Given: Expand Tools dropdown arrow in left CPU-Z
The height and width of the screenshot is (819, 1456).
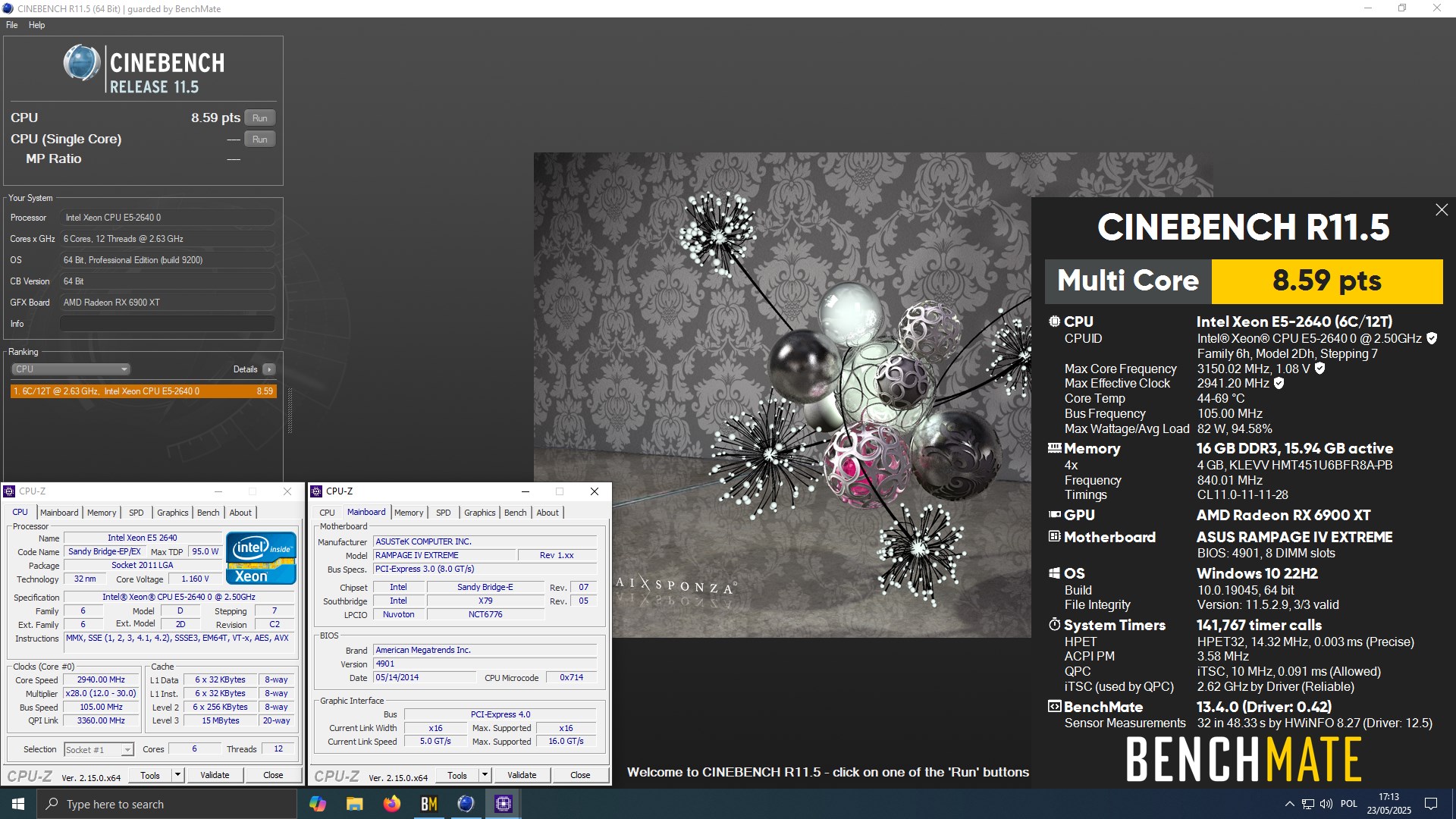Looking at the screenshot, I should (x=178, y=775).
